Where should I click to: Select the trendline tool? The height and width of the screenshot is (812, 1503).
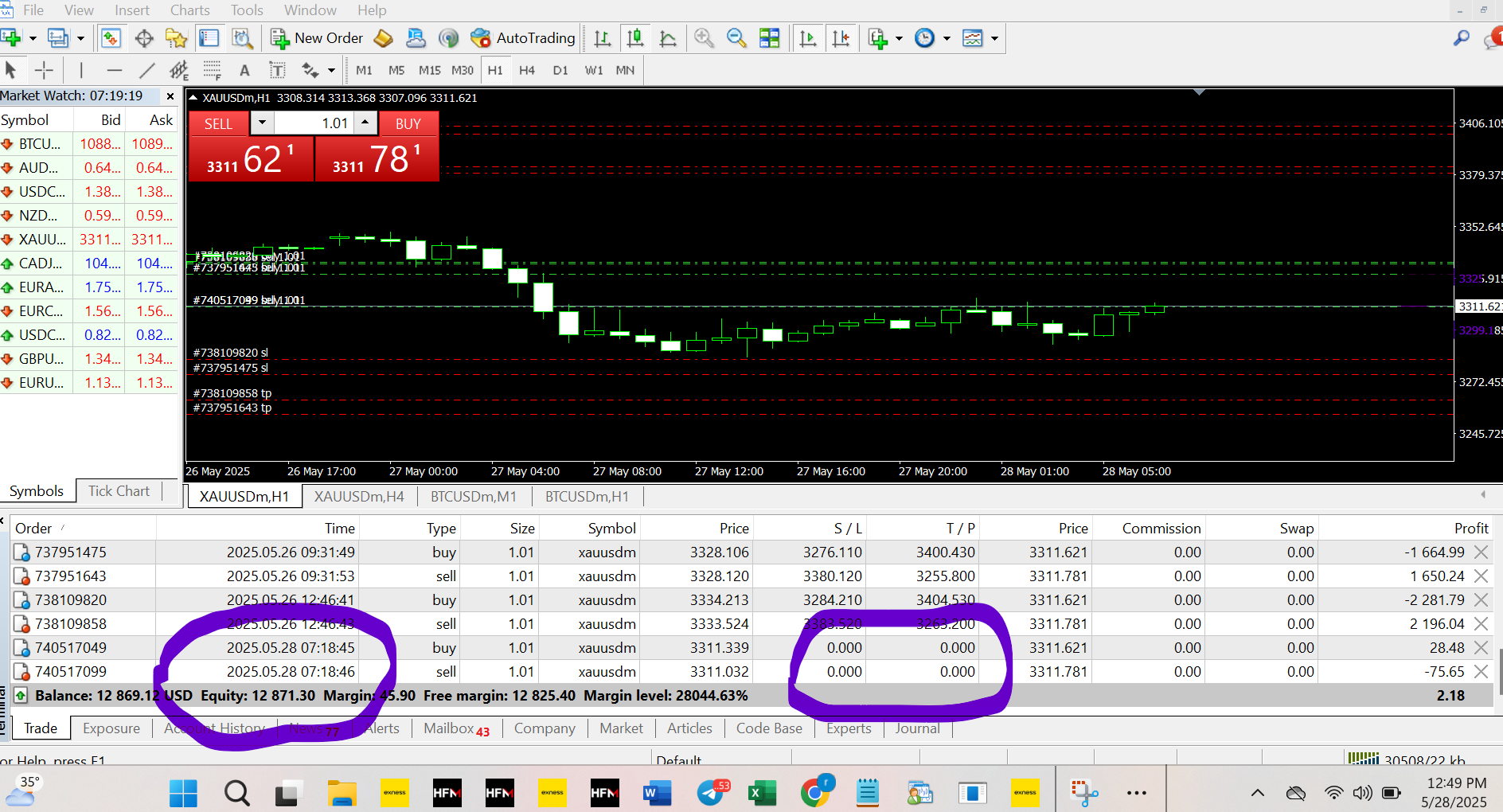pyautogui.click(x=146, y=70)
